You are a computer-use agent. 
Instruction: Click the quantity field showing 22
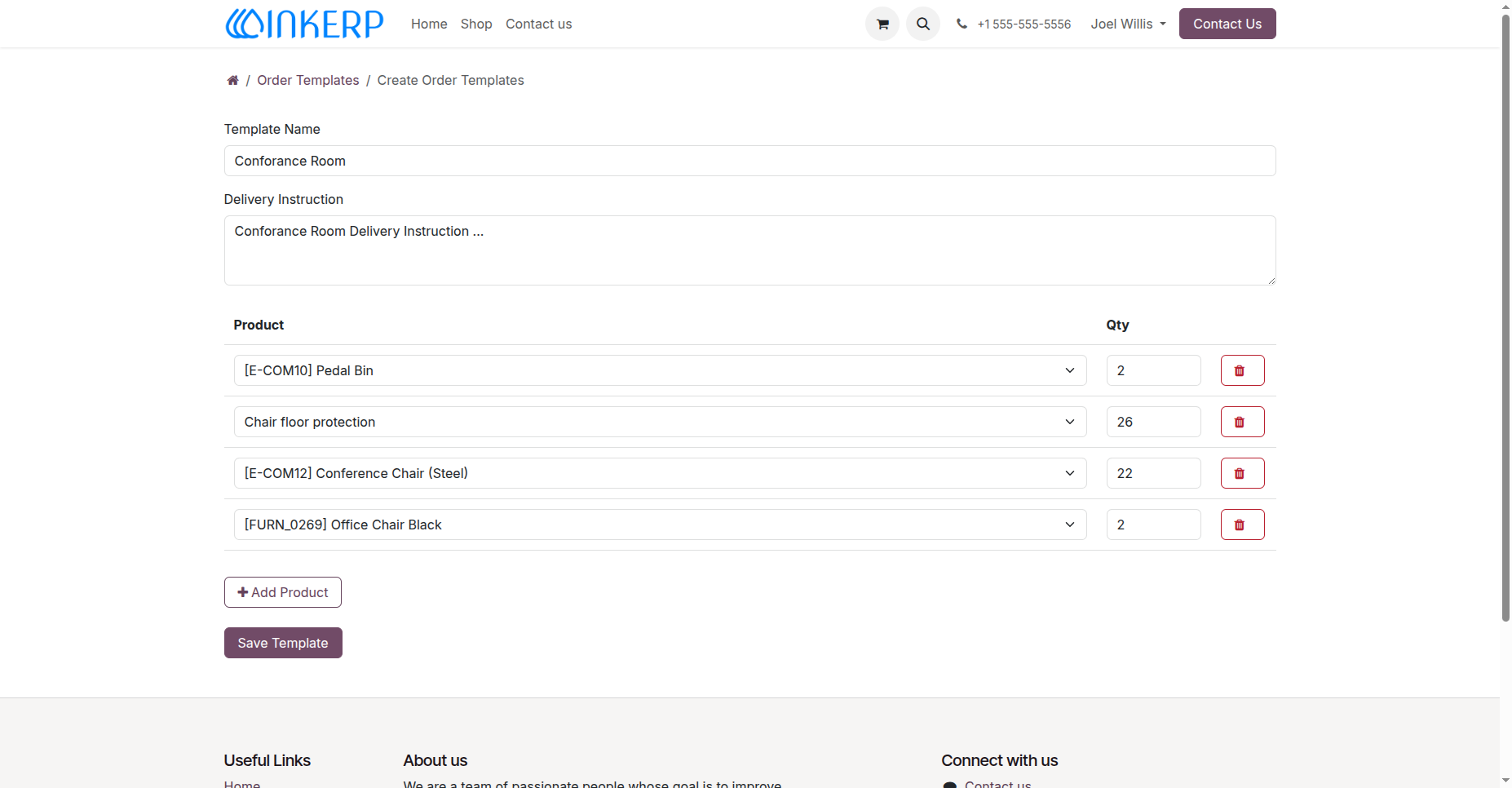pyautogui.click(x=1153, y=473)
